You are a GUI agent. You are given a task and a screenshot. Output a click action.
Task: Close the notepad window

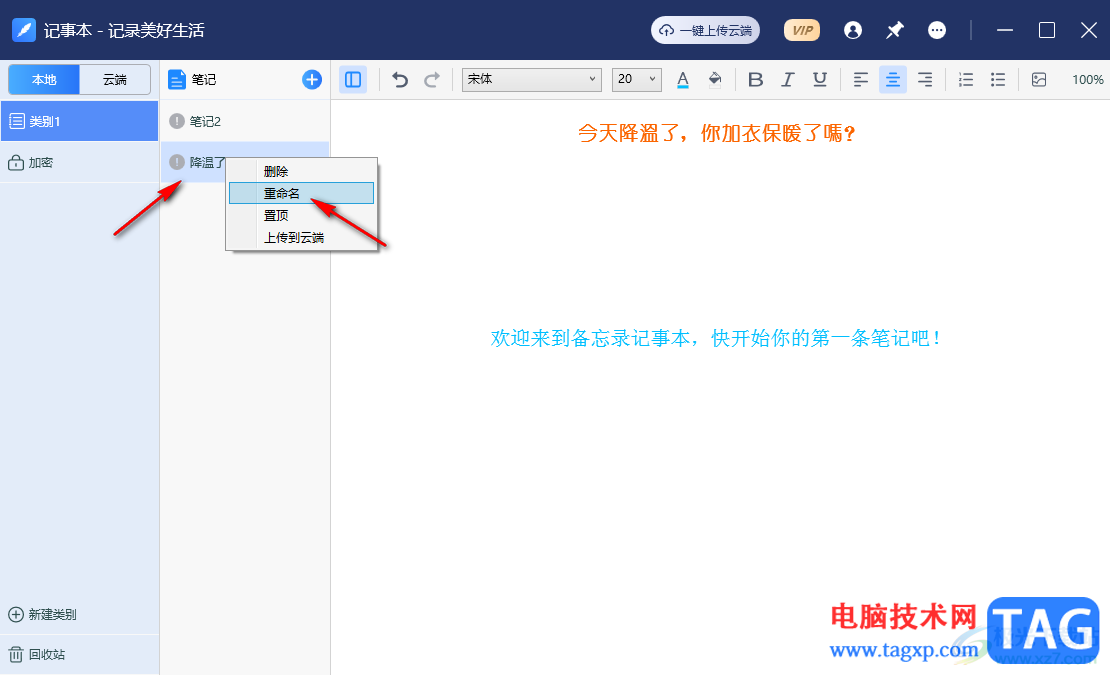(1089, 30)
